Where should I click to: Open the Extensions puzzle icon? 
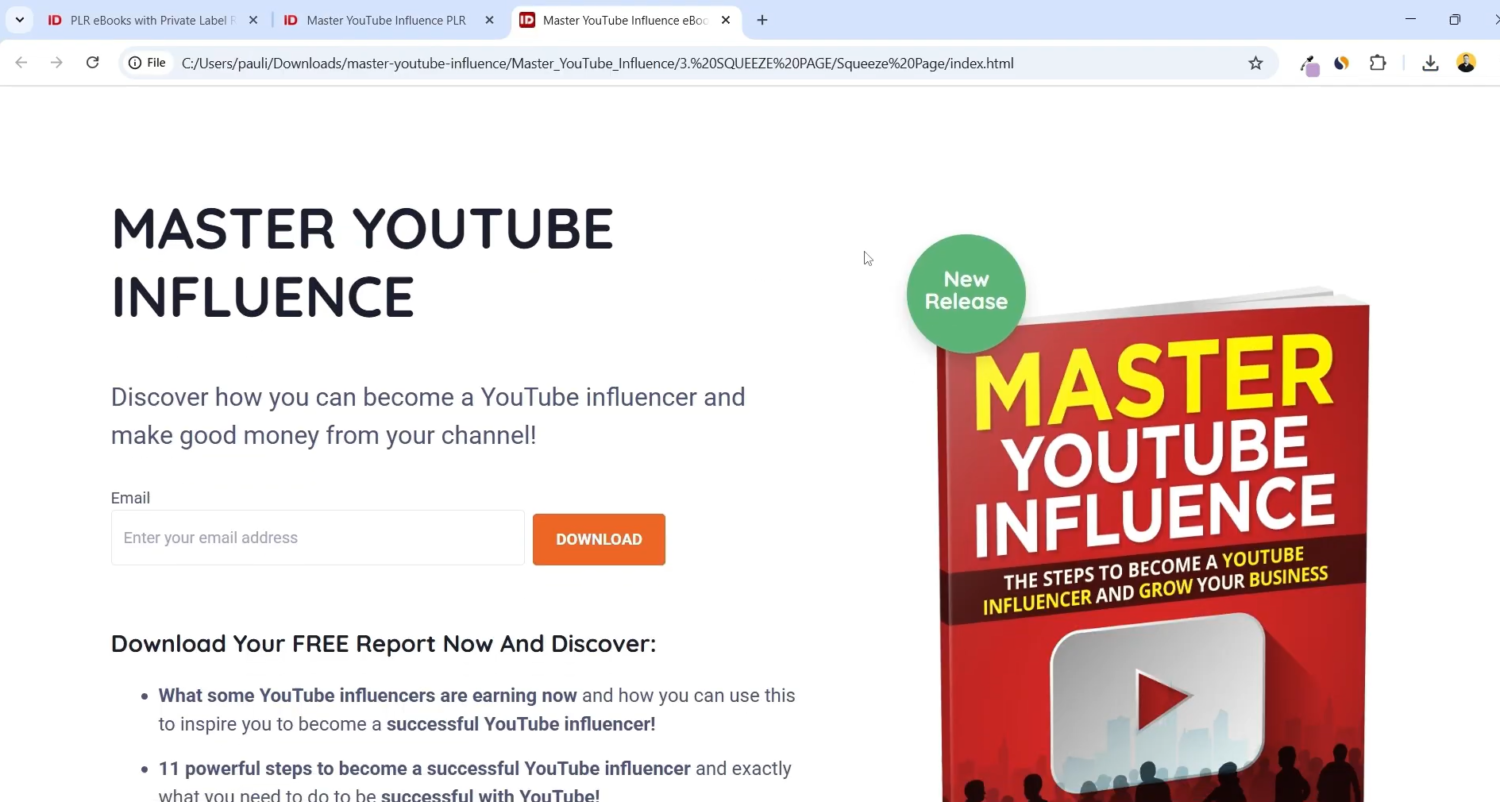pyautogui.click(x=1377, y=63)
